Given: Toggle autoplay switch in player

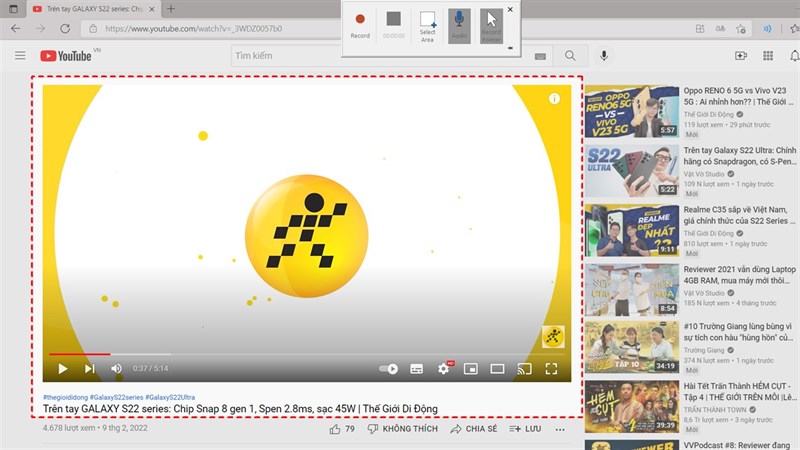Looking at the screenshot, I should click(389, 368).
